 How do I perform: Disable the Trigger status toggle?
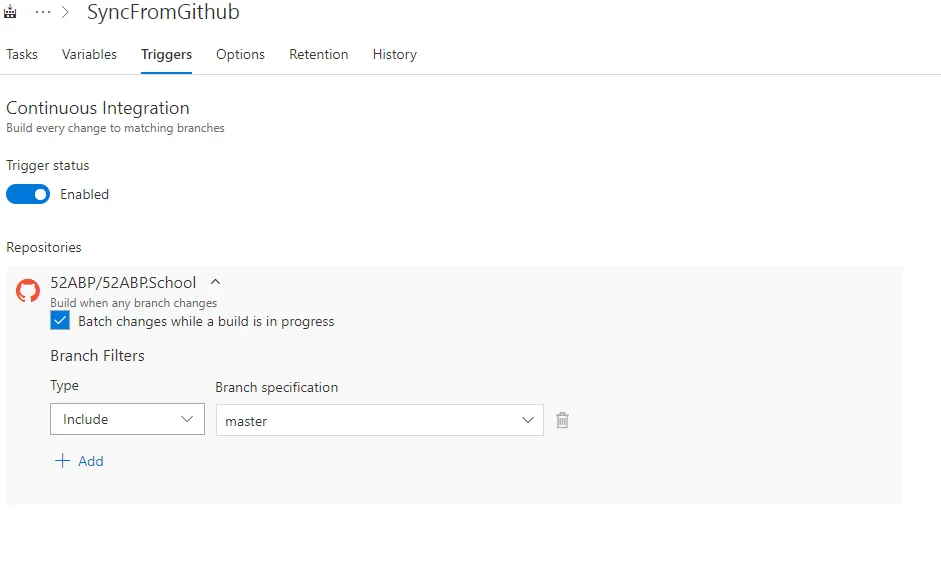coord(28,194)
